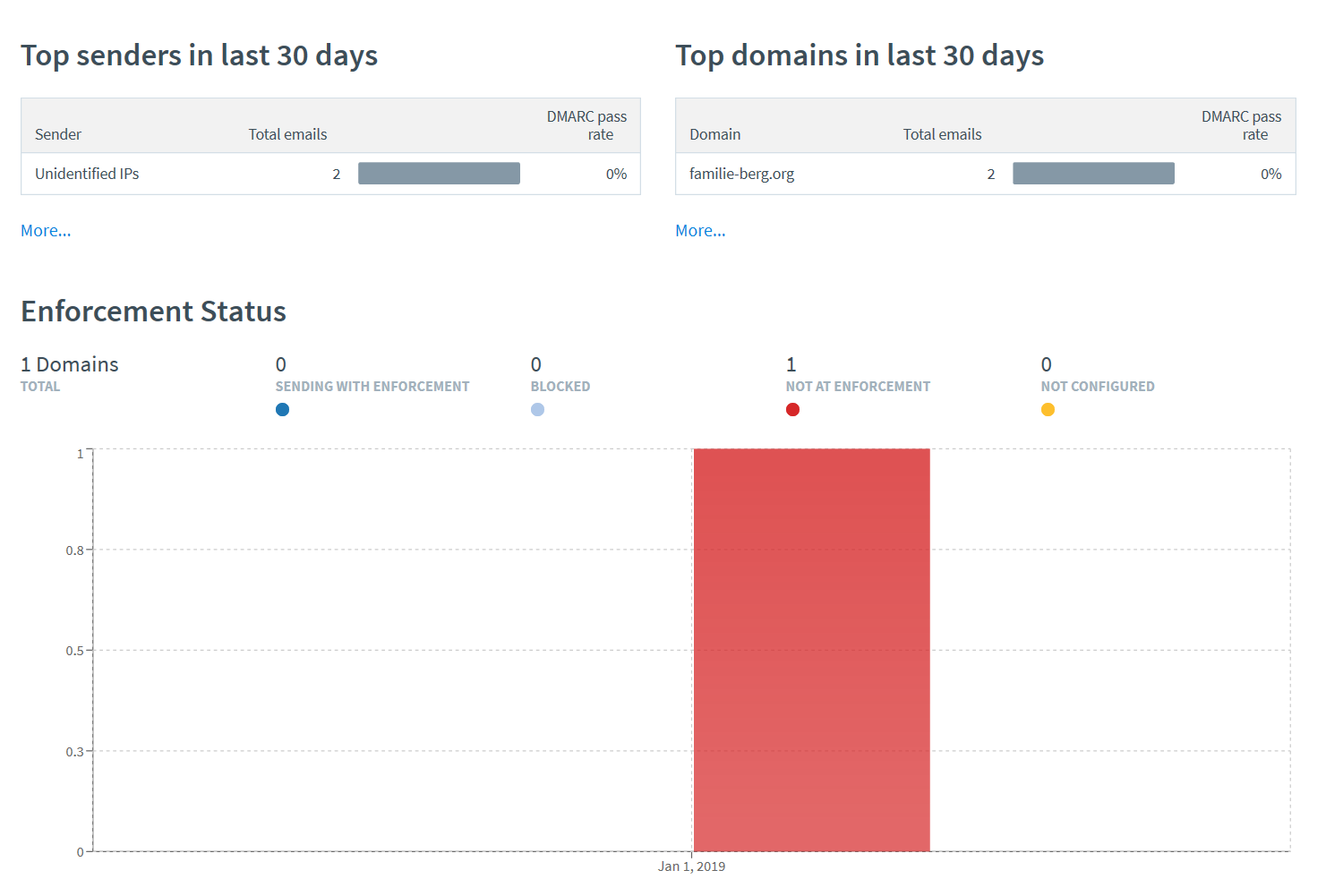This screenshot has width=1326, height=896.
Task: Select the familie-berg.org domain entry
Action: click(x=742, y=174)
